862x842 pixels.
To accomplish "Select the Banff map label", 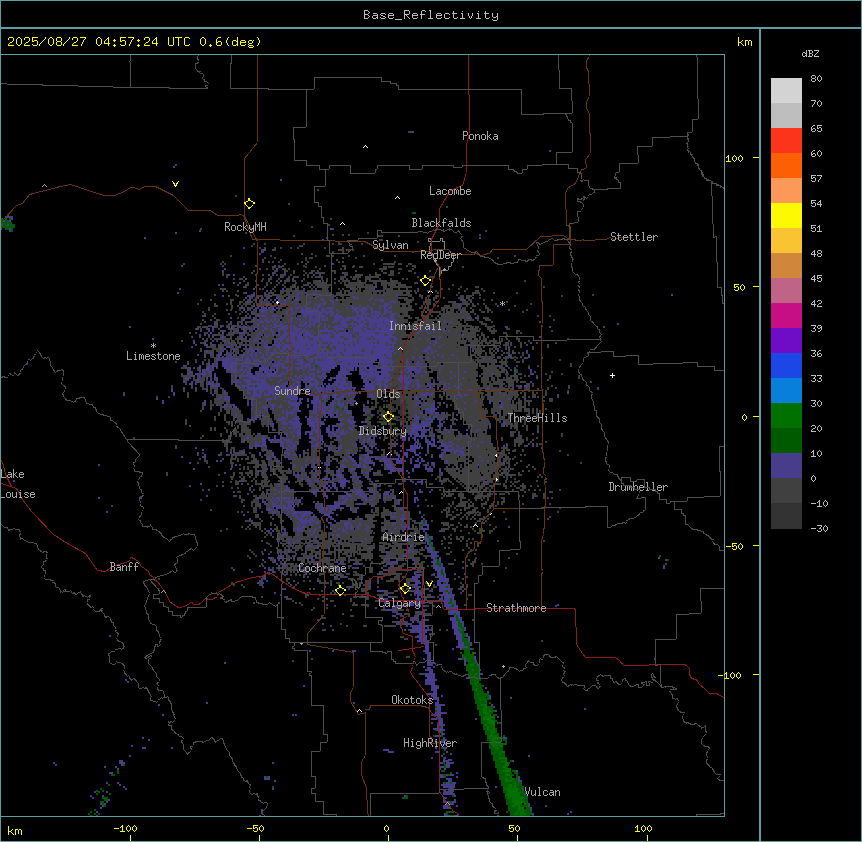I will coord(124,567).
